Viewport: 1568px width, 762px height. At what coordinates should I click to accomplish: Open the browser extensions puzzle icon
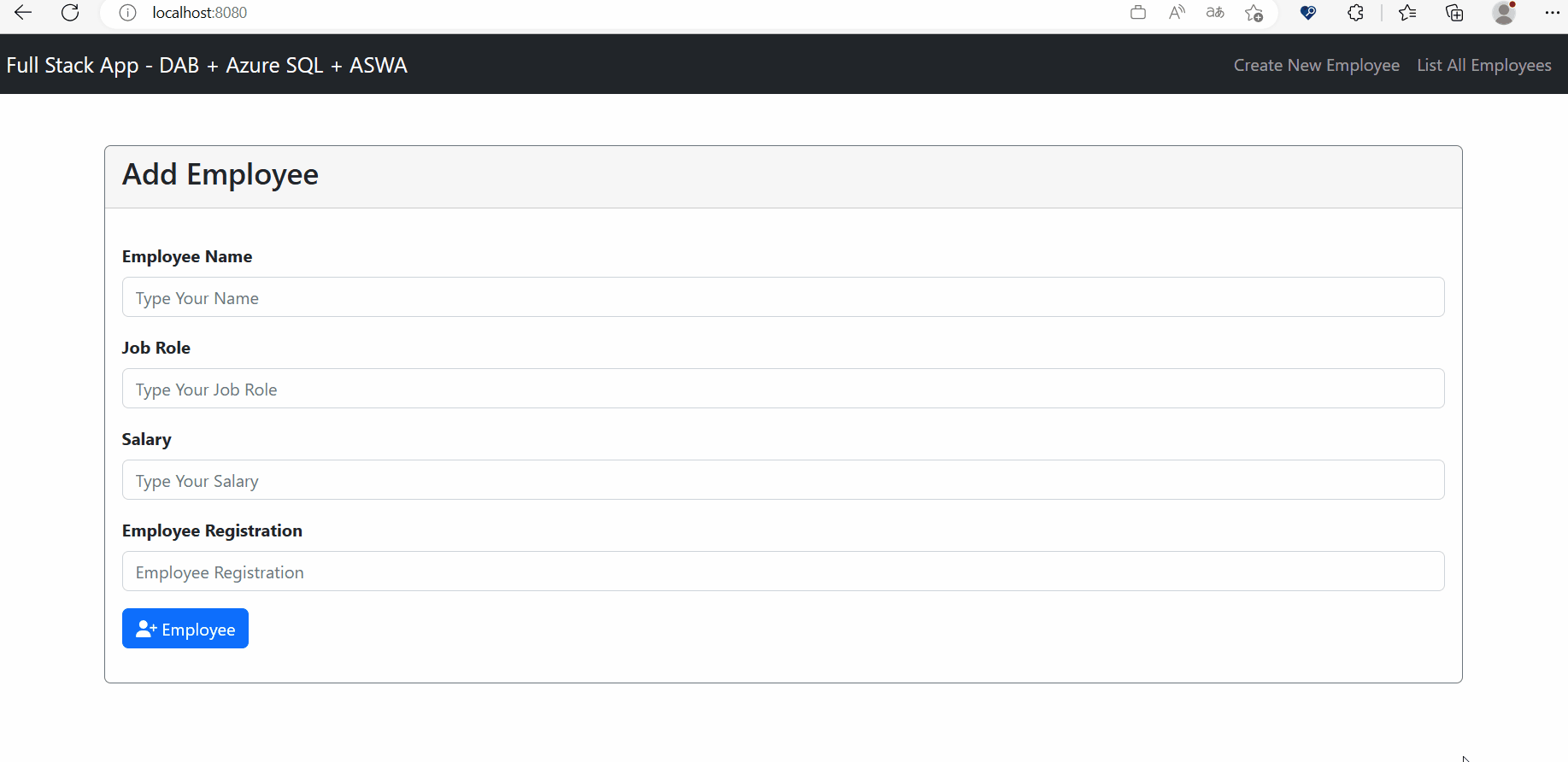pos(1355,13)
